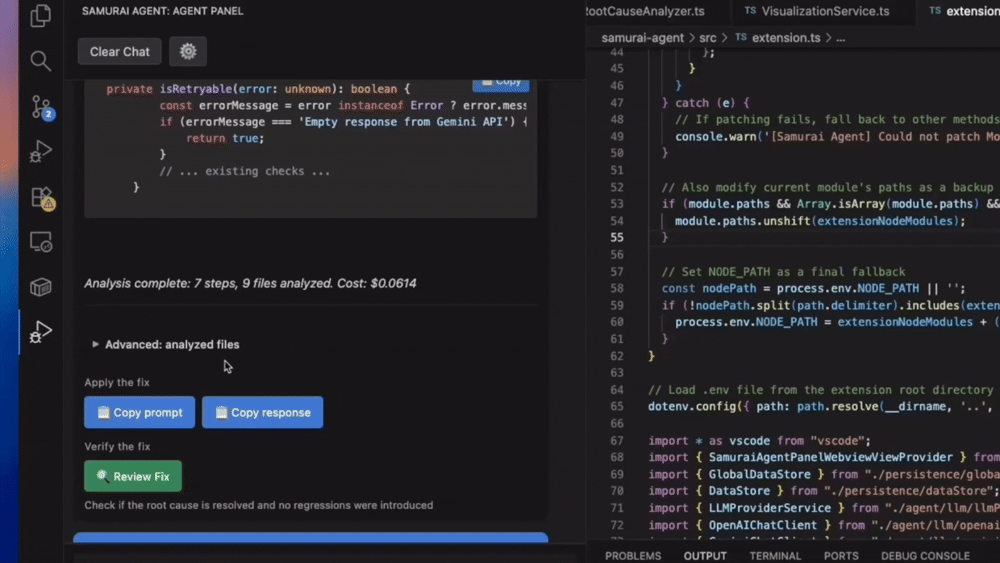This screenshot has width=1000, height=563.
Task: Click the 'Set NODE_PATH as a final fallback' comment
Action: point(783,272)
